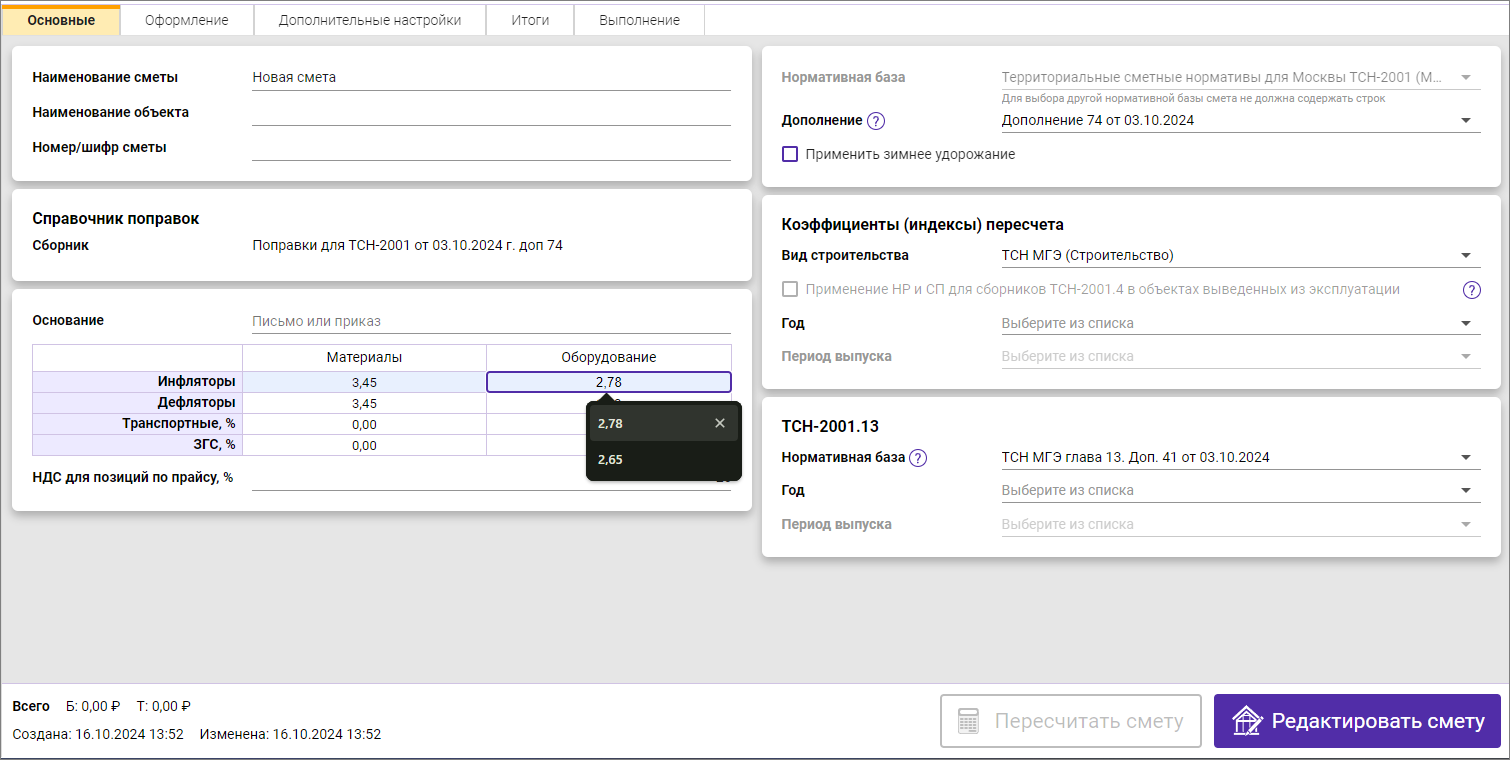This screenshot has width=1510, height=760.
Task: Click the Основание text field
Action: (x=490, y=321)
